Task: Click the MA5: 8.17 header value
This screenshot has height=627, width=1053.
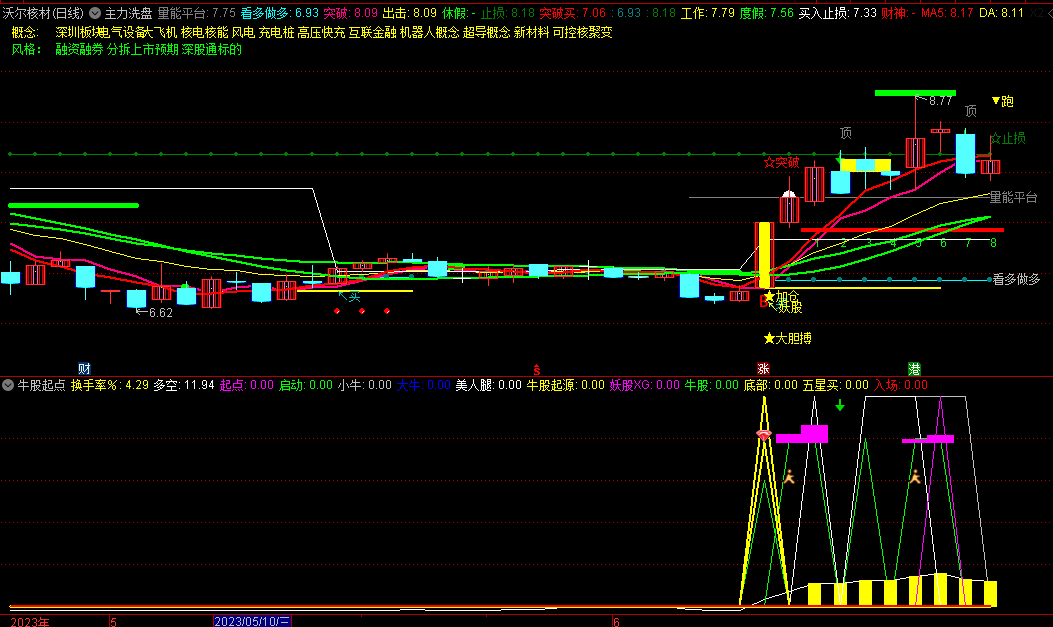Action: 947,13
